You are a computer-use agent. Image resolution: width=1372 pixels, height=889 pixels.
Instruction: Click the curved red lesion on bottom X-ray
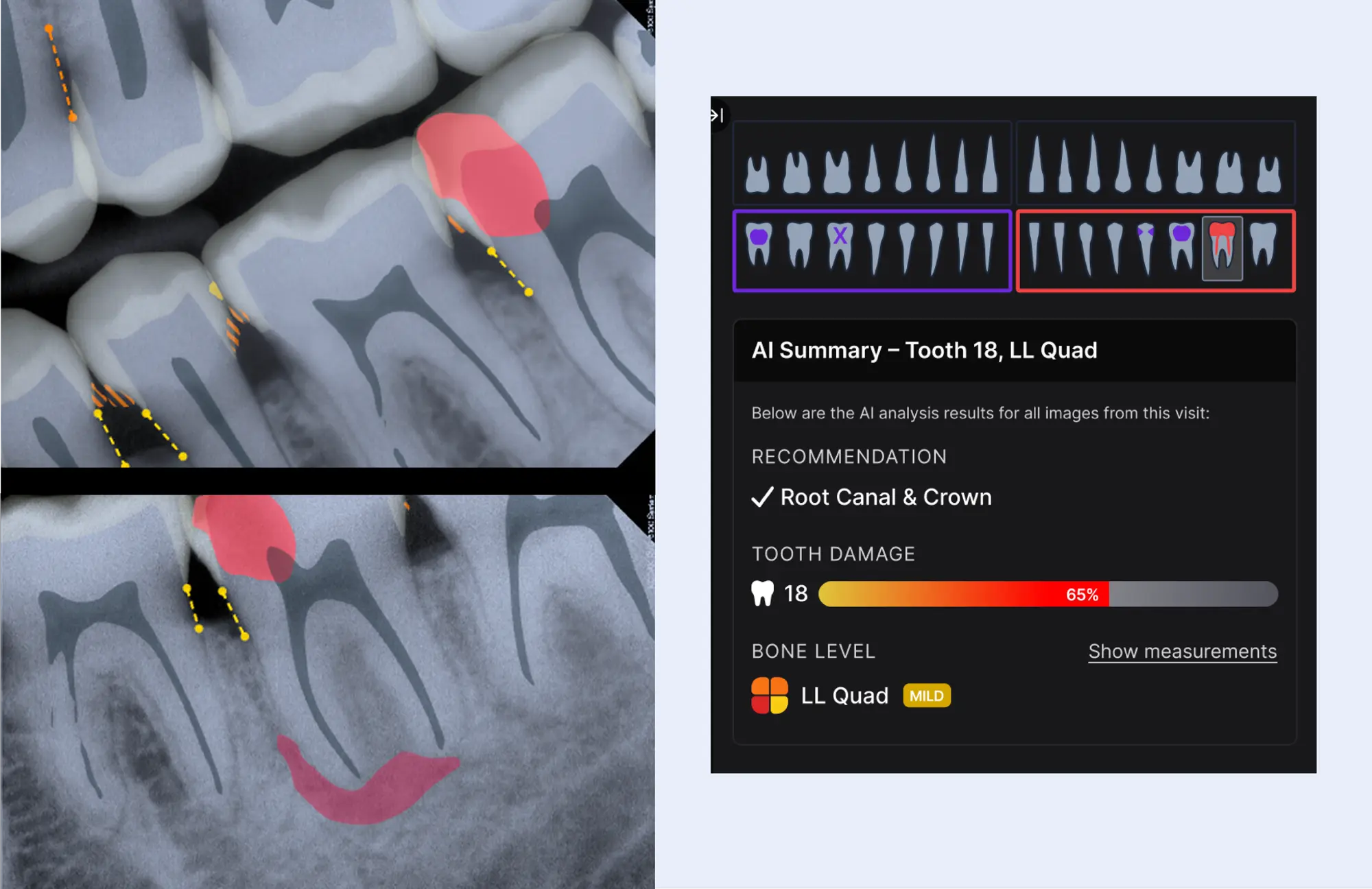click(364, 782)
